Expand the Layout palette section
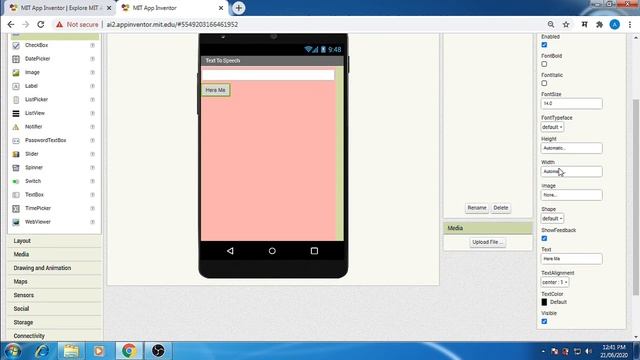Screen dimensions: 640x360 tap(54, 241)
